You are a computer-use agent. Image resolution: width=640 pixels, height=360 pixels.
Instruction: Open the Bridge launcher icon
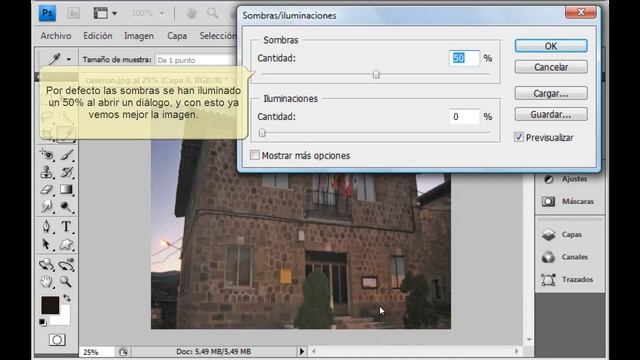74,13
